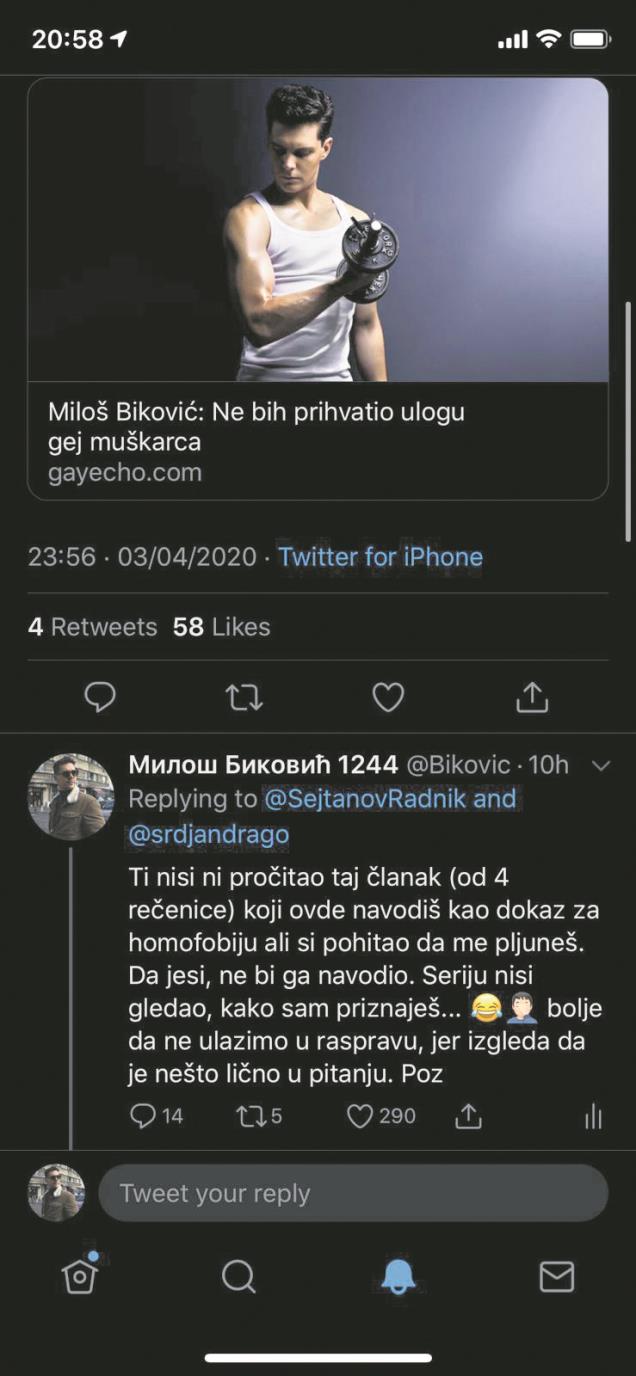Open the Messages envelope tab
Screen dimensions: 636x1376
(556, 1275)
